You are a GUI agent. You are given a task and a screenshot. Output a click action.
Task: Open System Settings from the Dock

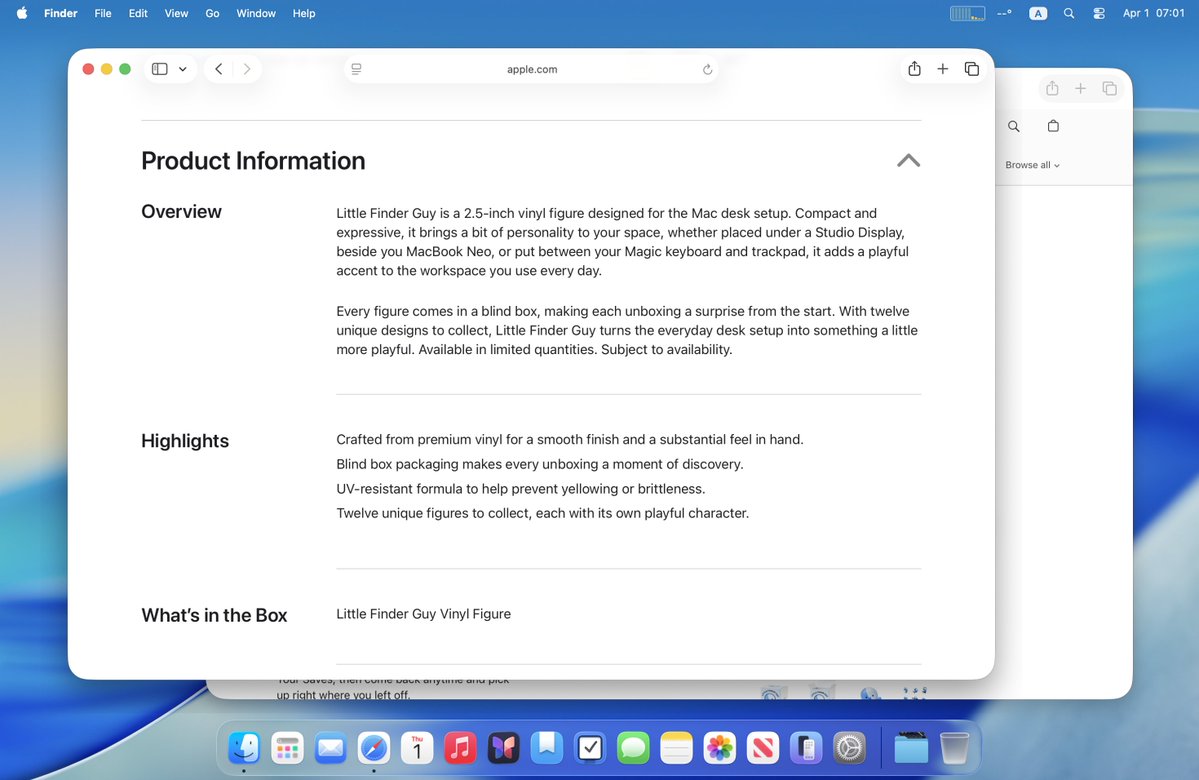(848, 747)
